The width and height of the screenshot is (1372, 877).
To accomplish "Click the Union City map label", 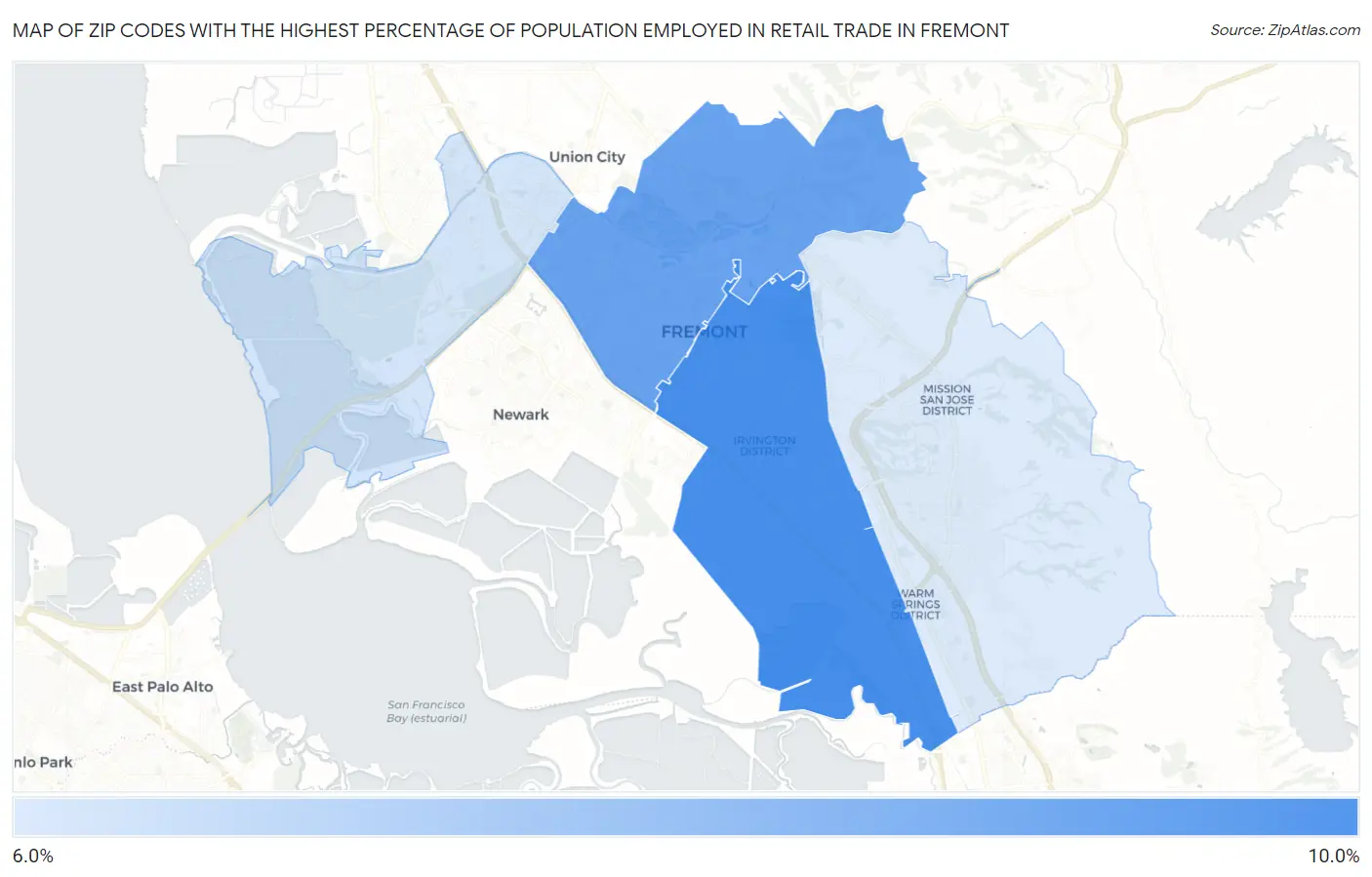I will [586, 157].
